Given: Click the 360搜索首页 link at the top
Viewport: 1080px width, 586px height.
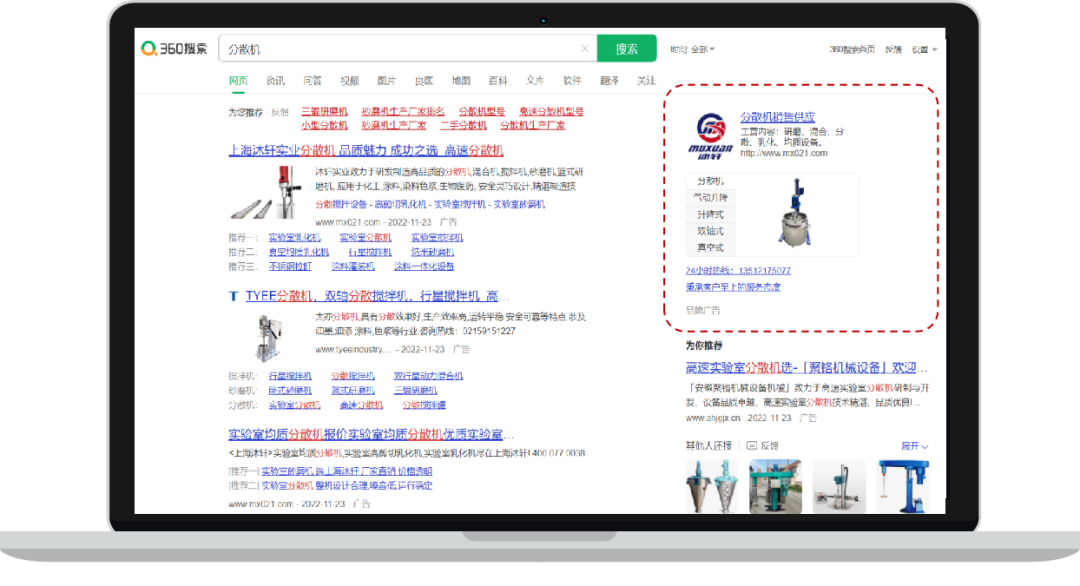Looking at the screenshot, I should pyautogui.click(x=852, y=50).
